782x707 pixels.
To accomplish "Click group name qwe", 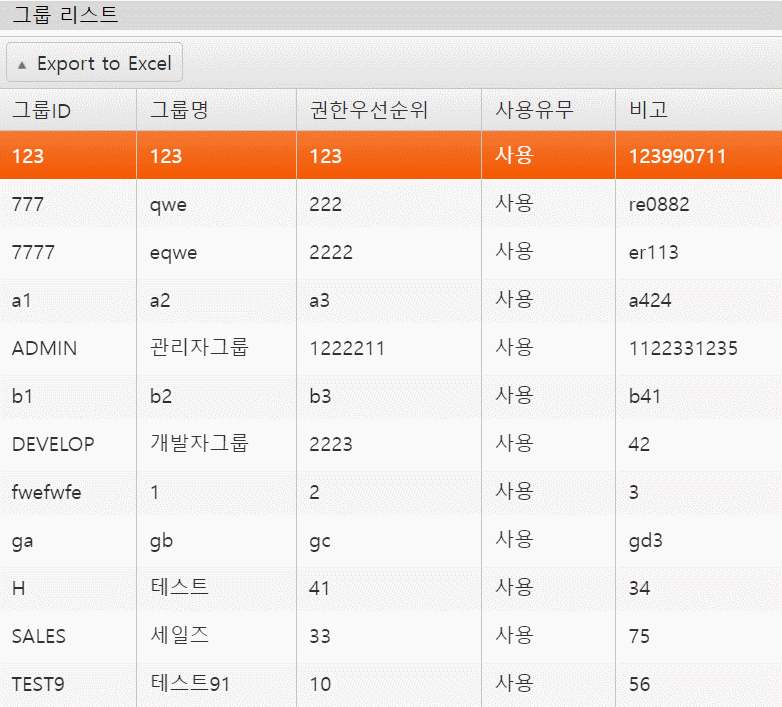I will [169, 205].
